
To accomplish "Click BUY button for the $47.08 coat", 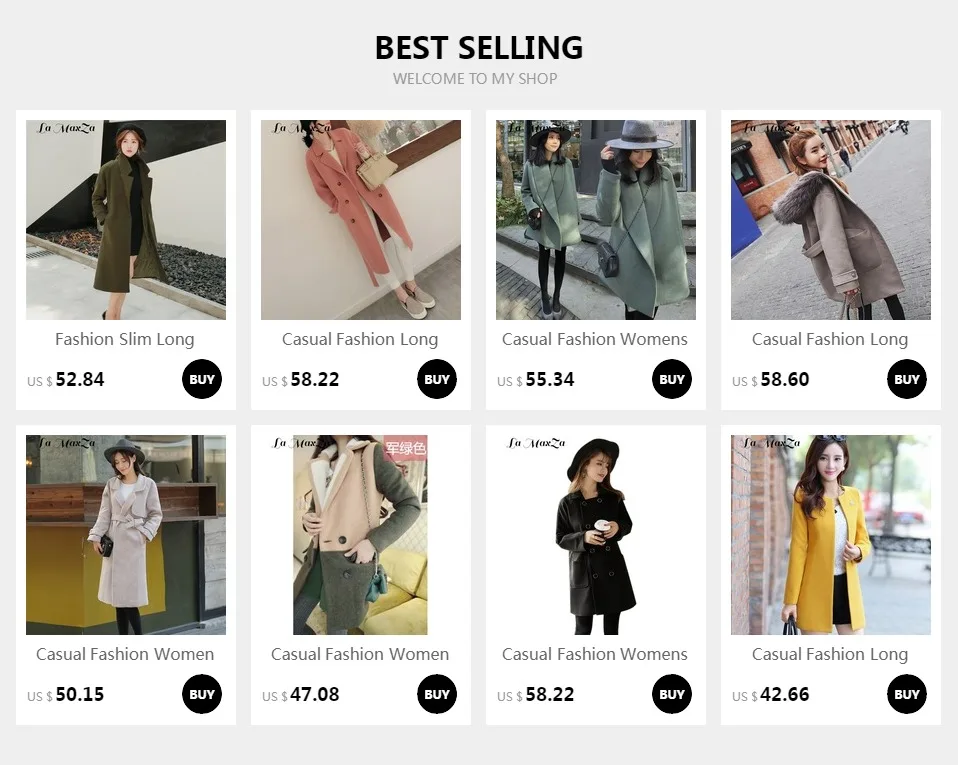I will point(437,694).
